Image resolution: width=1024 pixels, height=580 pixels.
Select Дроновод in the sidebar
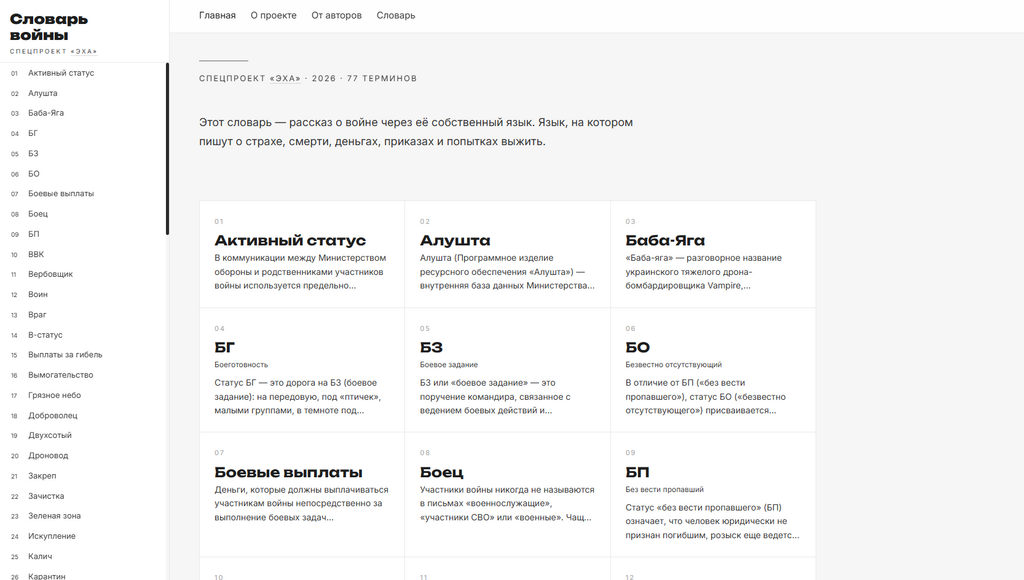pos(48,455)
